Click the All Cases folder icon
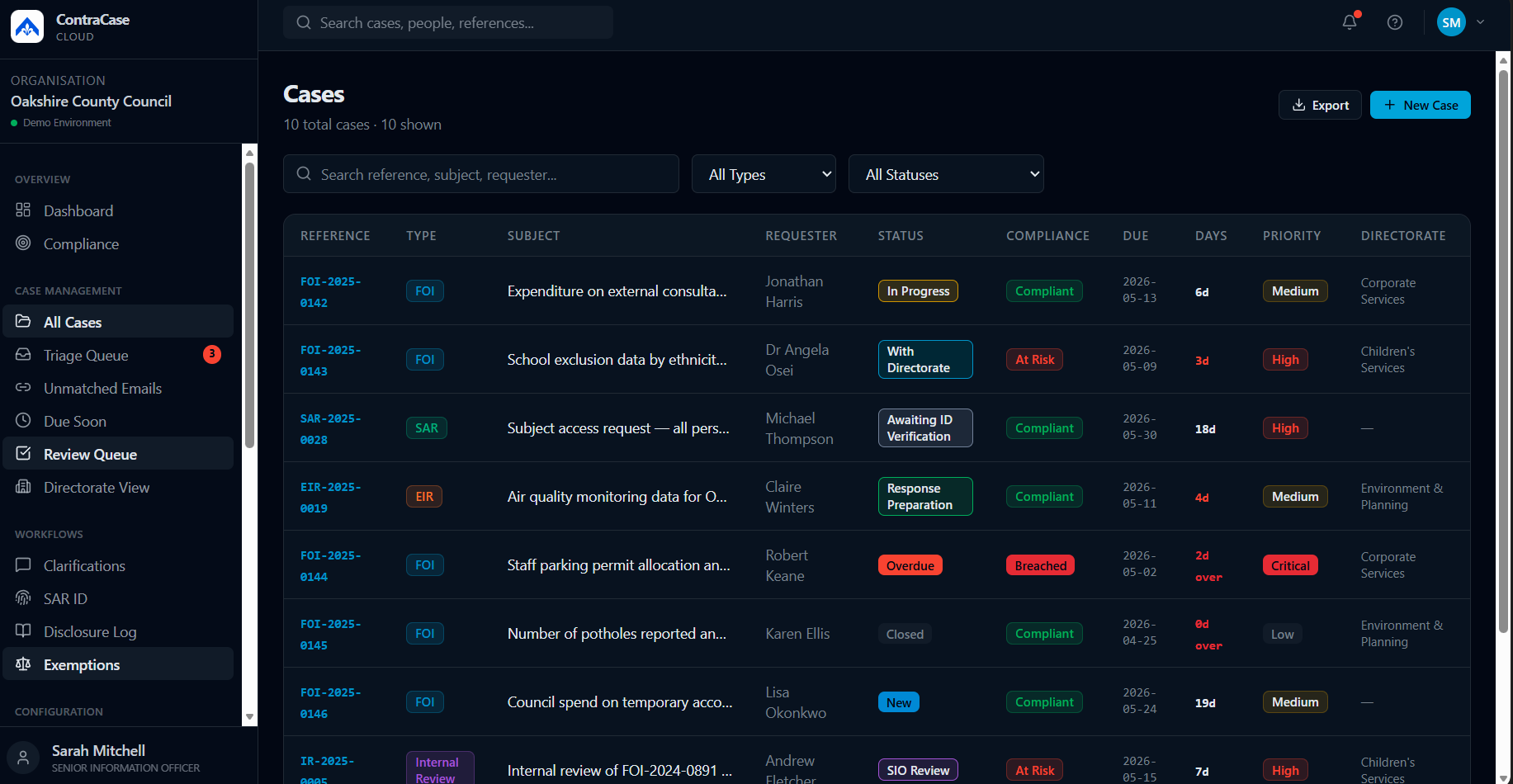The width and height of the screenshot is (1513, 784). tap(23, 321)
